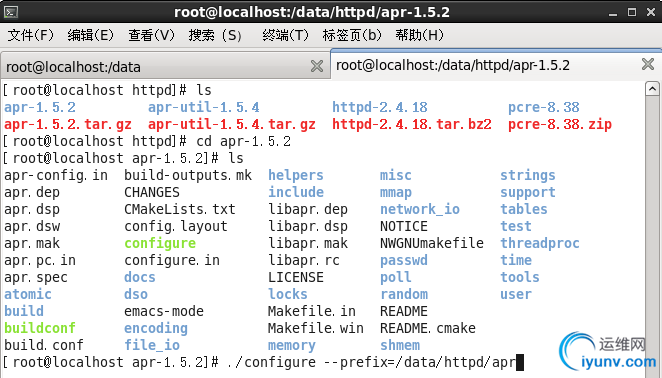Minimize the terminal window
Viewport: 662px width, 378px height.
tap(613, 13)
